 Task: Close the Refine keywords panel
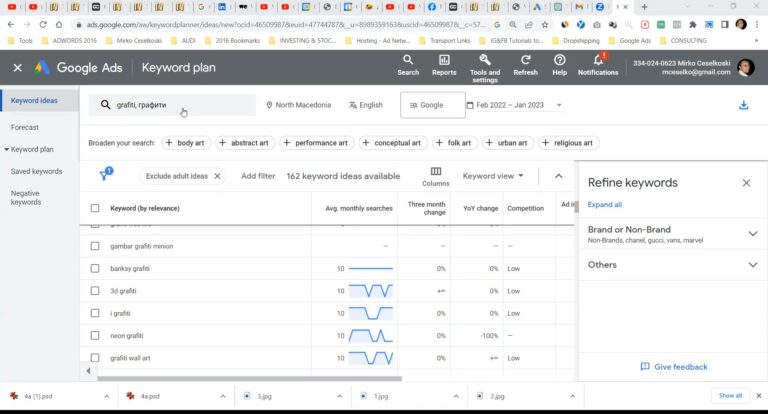pyautogui.click(x=746, y=183)
